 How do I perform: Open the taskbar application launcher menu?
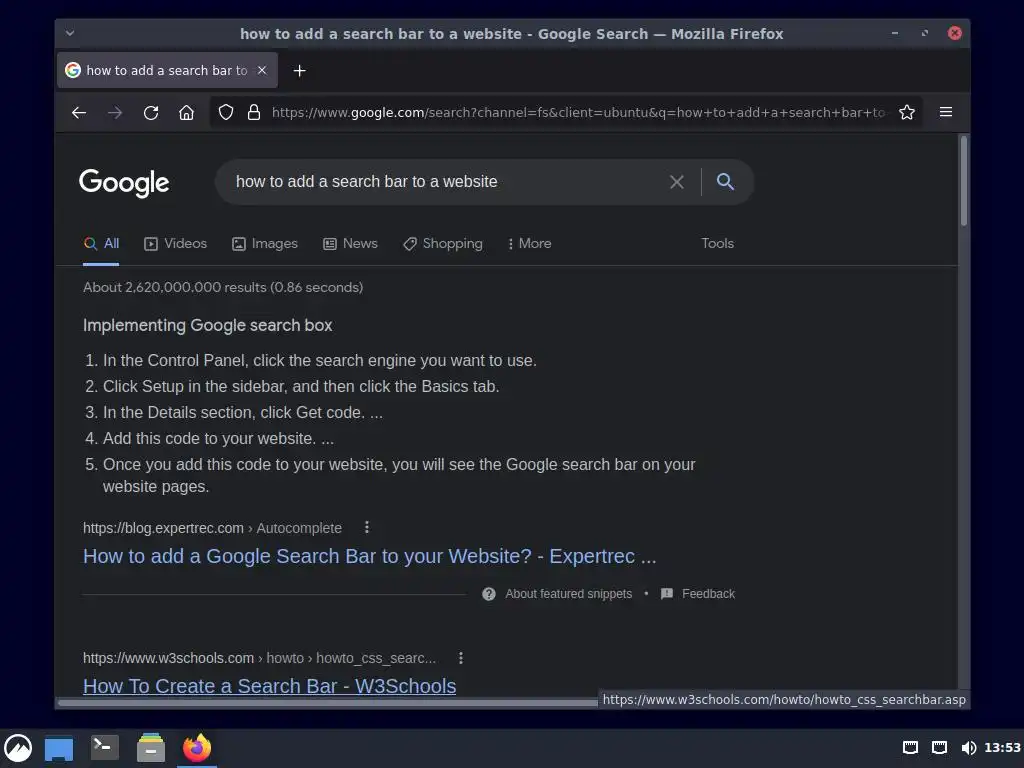18,748
